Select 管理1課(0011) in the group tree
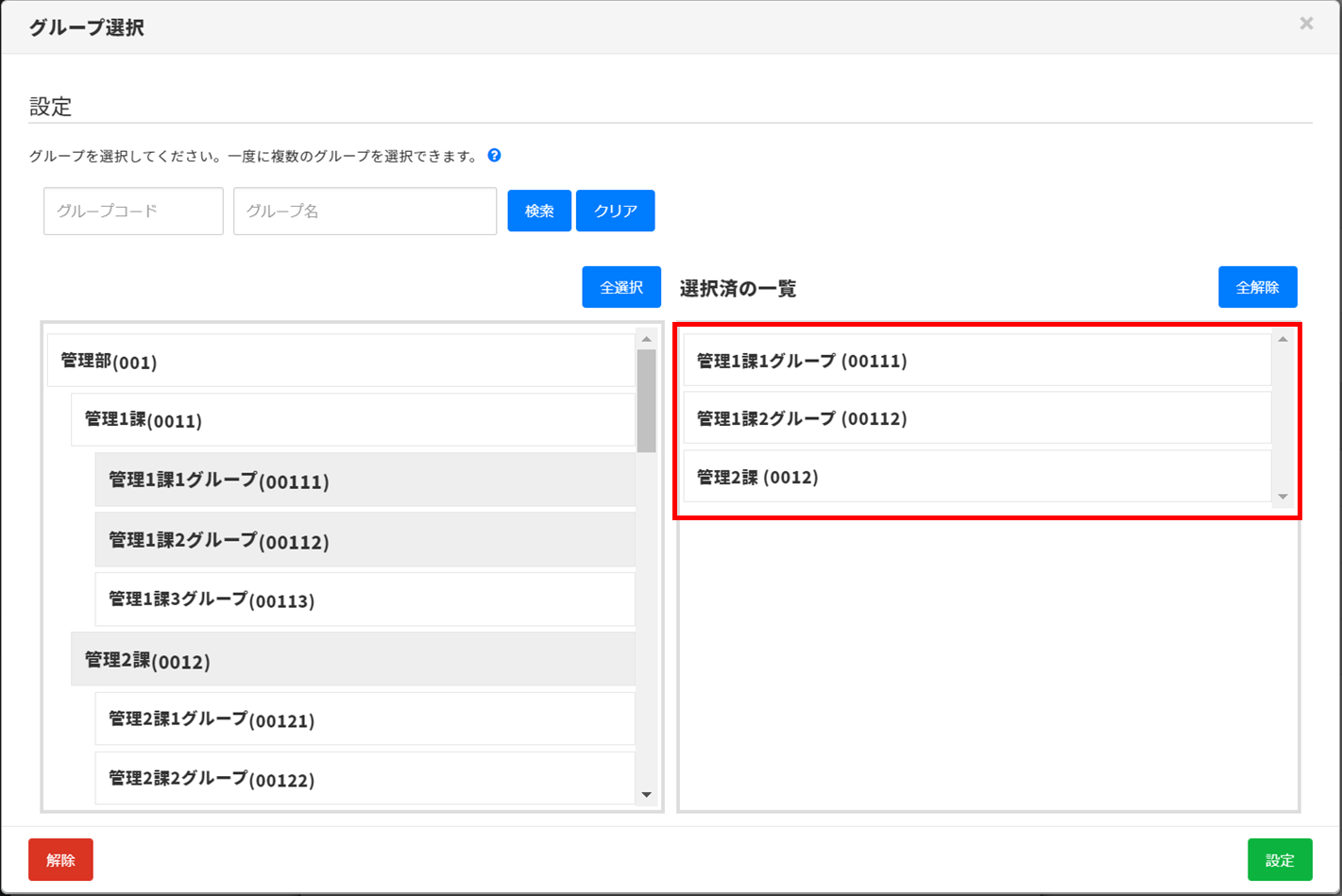The height and width of the screenshot is (896, 1342). (351, 419)
